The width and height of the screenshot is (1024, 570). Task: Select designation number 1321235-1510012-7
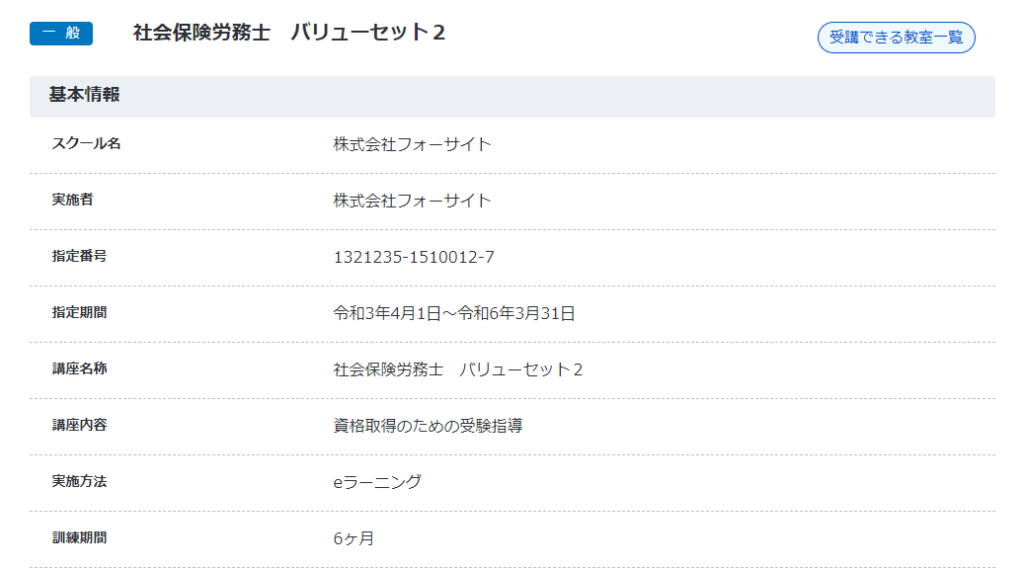point(414,258)
